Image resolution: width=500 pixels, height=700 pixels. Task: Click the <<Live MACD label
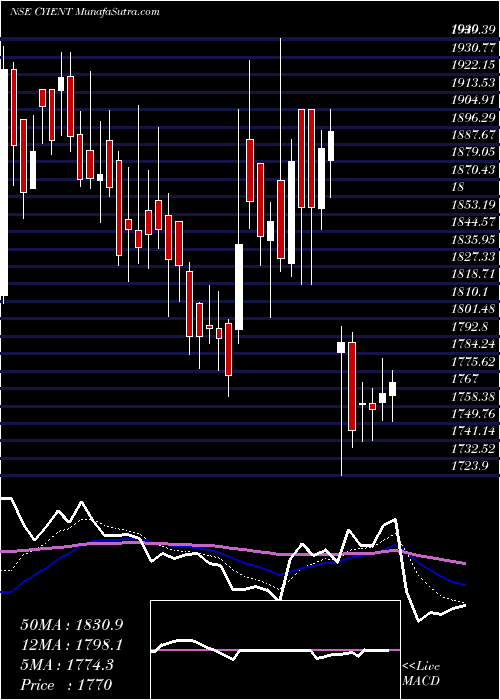click(x=421, y=674)
